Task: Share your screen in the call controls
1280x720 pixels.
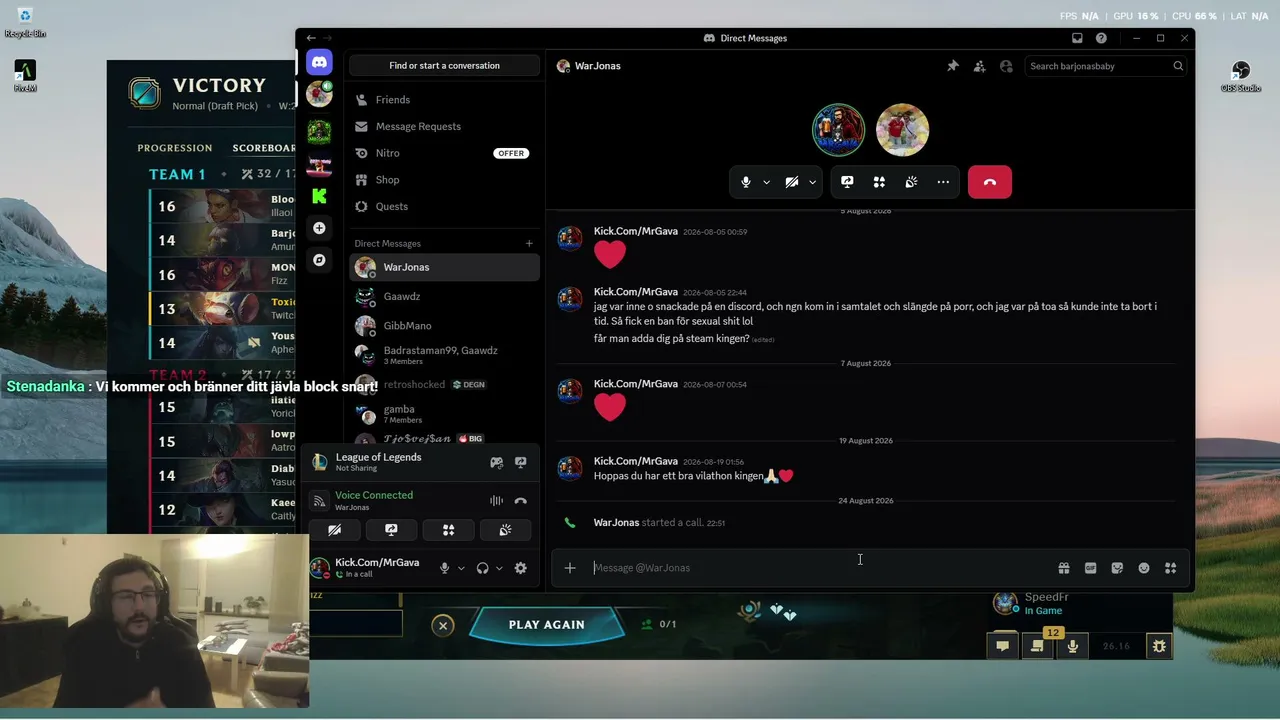Action: [x=847, y=182]
